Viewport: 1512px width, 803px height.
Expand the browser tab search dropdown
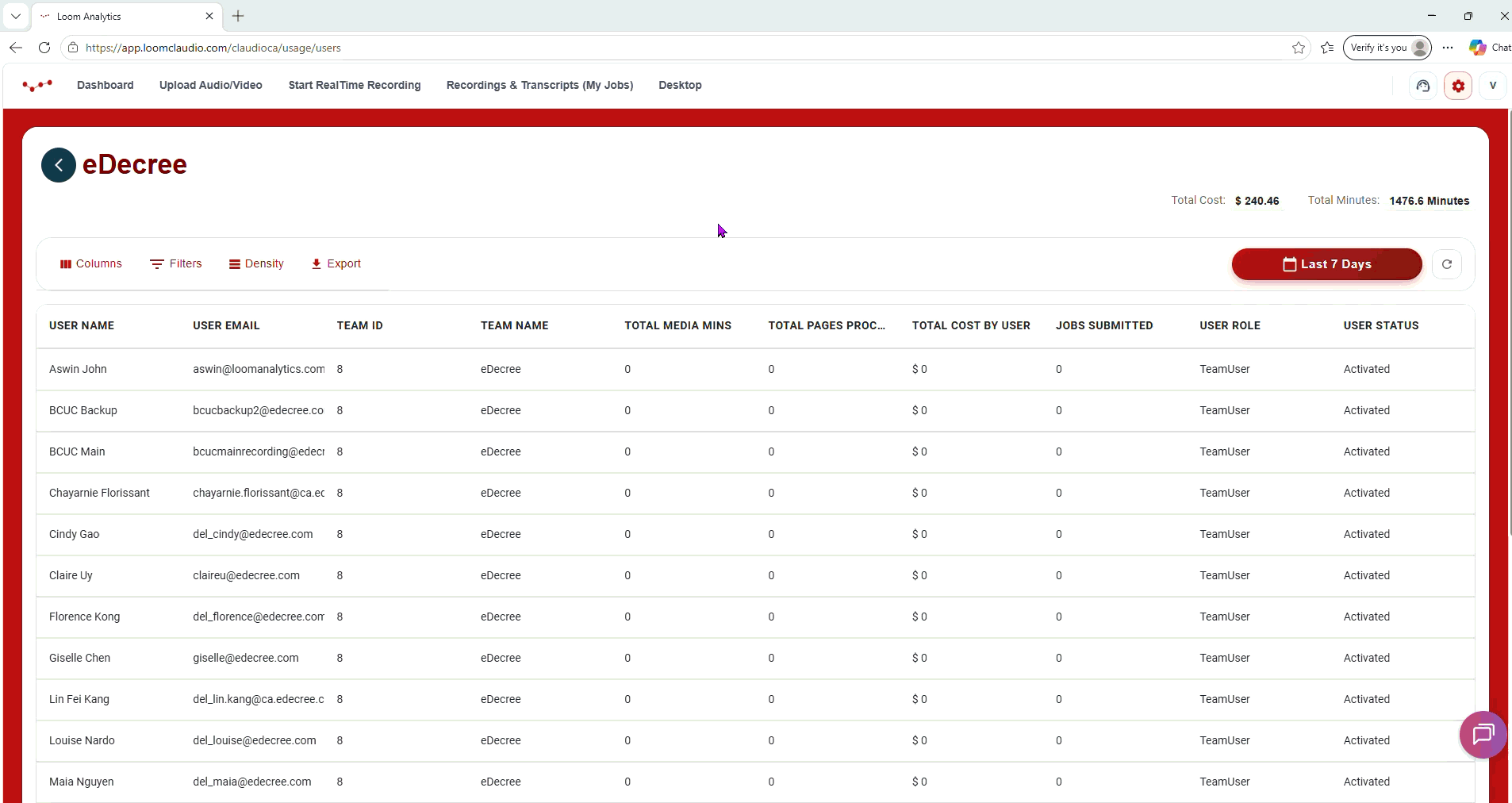coord(15,16)
